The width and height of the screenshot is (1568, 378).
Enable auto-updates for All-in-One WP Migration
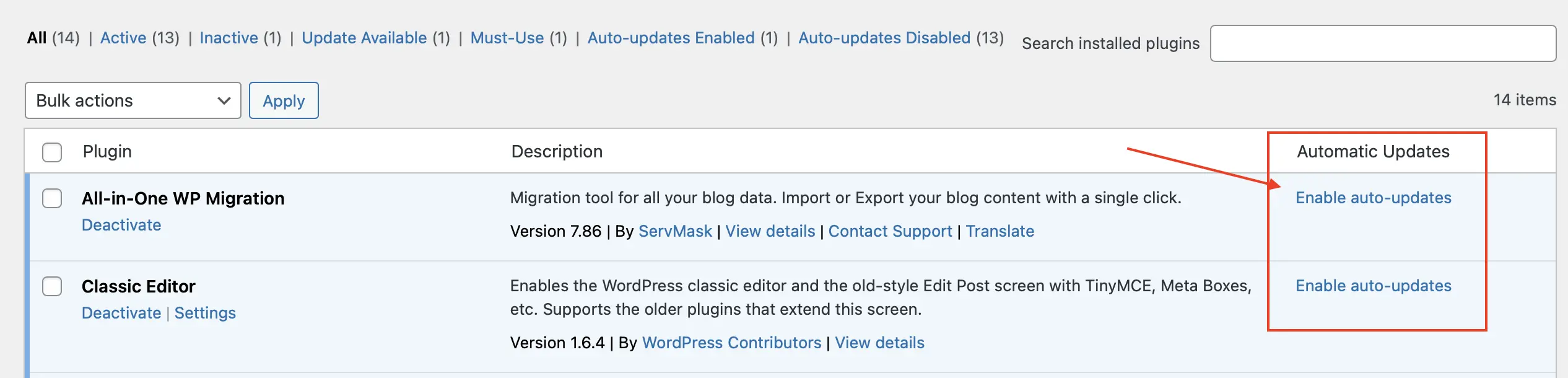pos(1373,198)
